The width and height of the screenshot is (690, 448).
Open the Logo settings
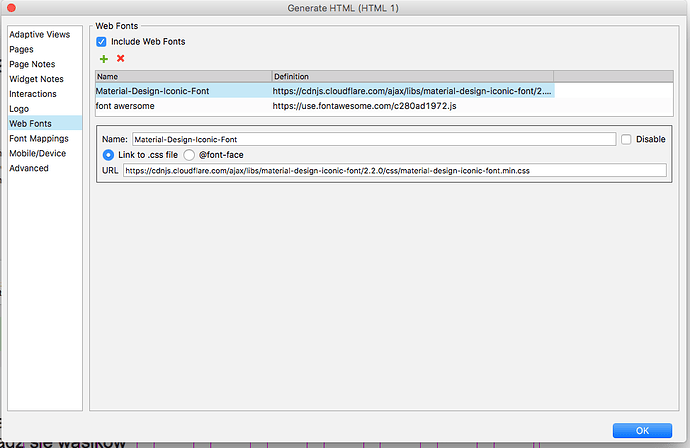(x=20, y=108)
